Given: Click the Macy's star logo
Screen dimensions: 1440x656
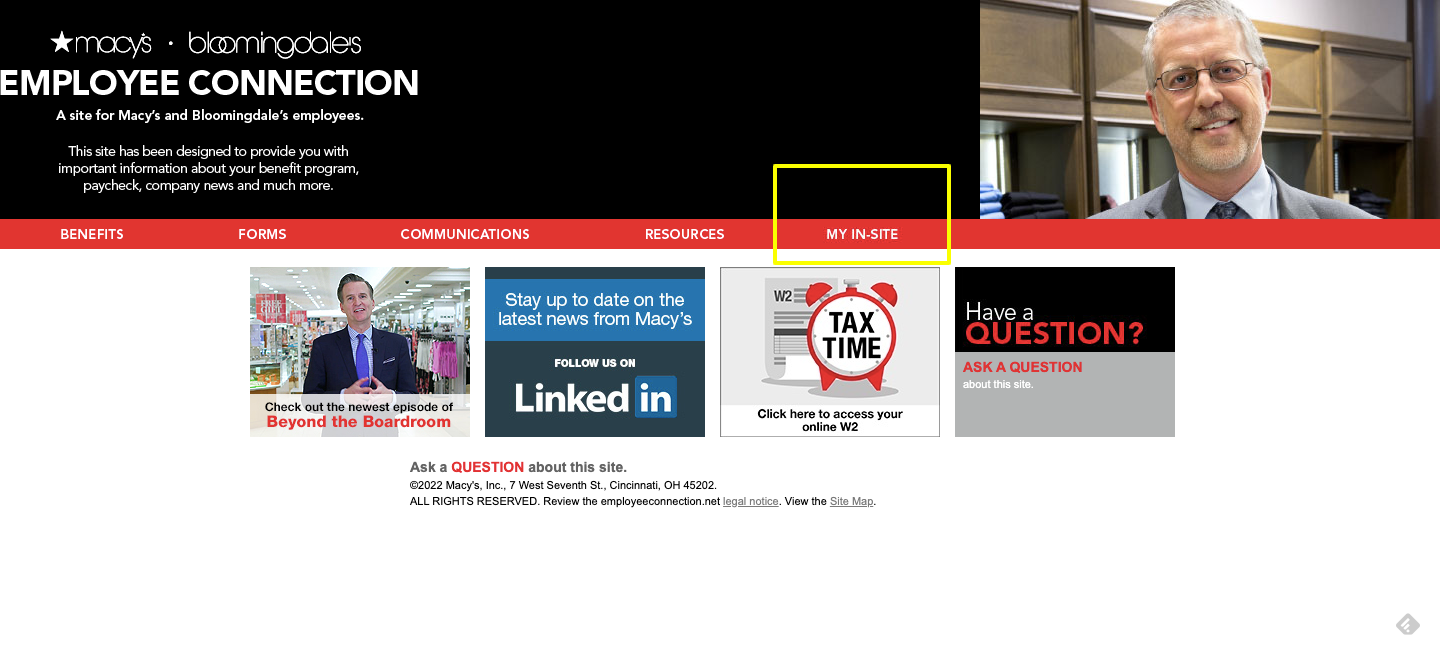Looking at the screenshot, I should pos(100,44).
